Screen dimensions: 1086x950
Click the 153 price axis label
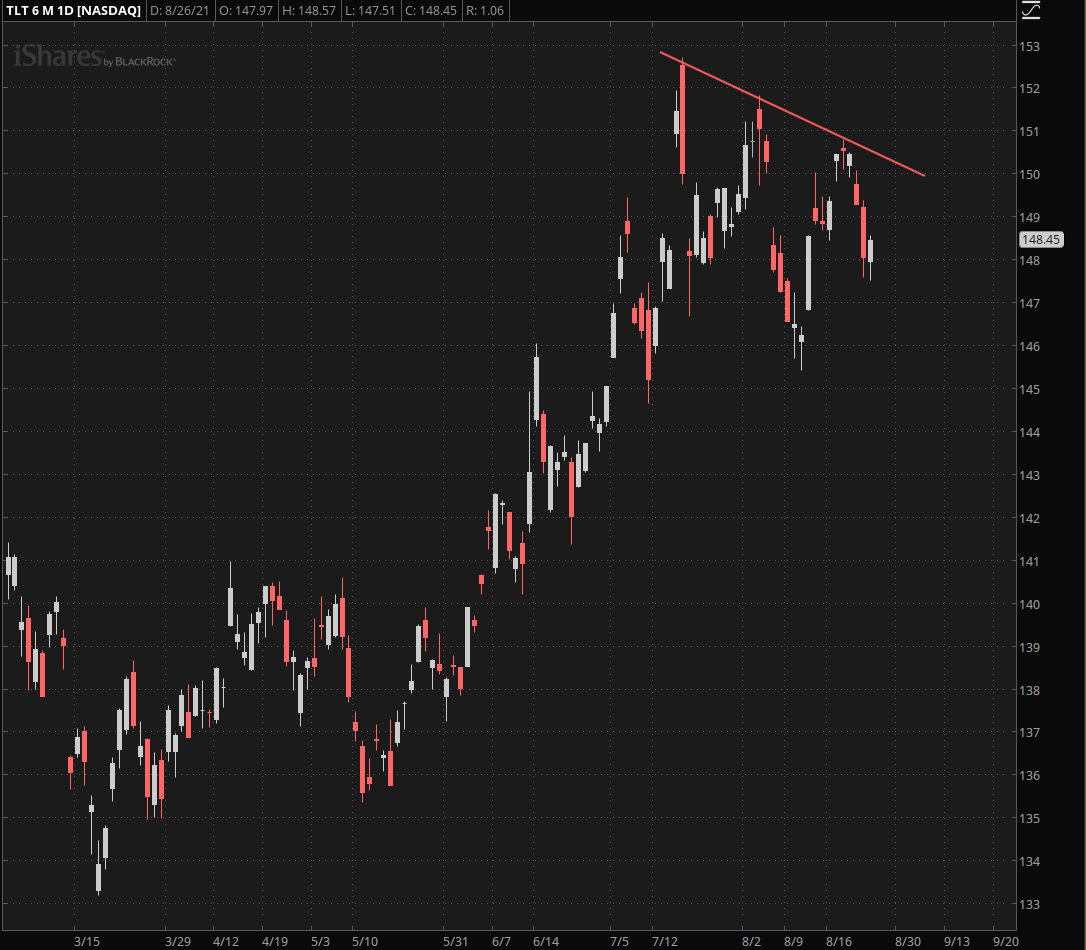1030,46
